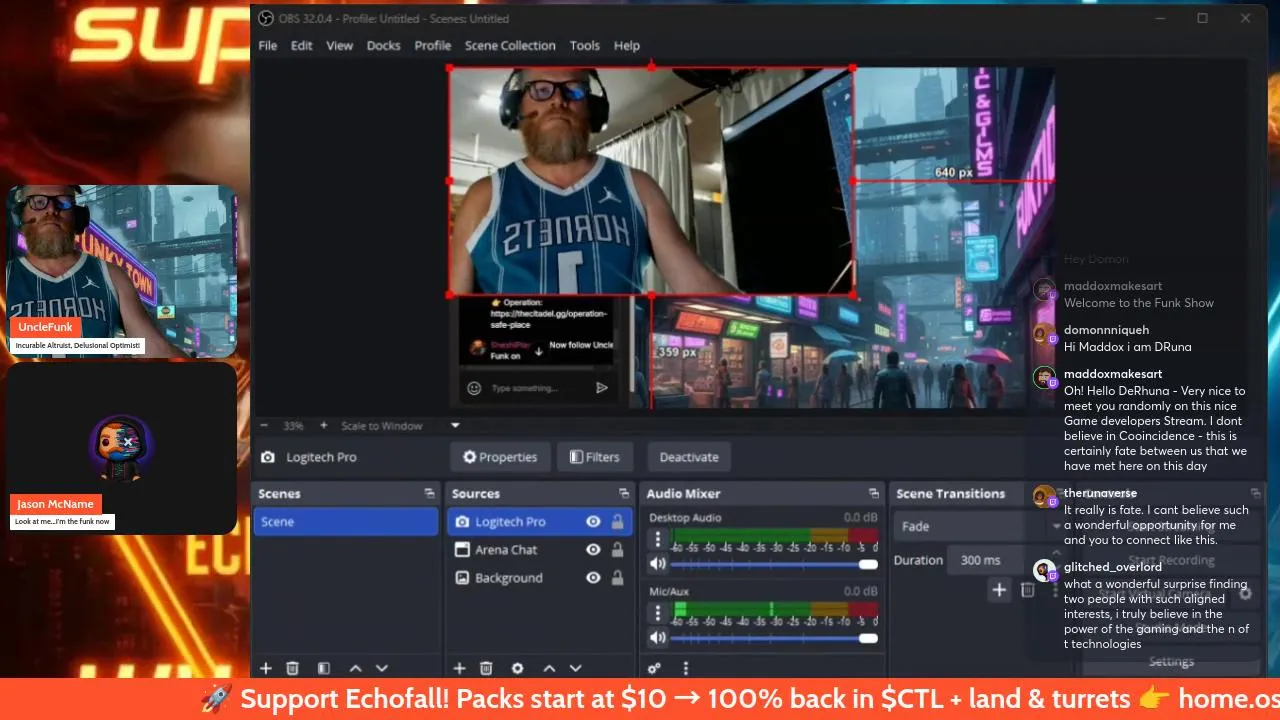Open advanced audio properties gears icon

click(654, 668)
